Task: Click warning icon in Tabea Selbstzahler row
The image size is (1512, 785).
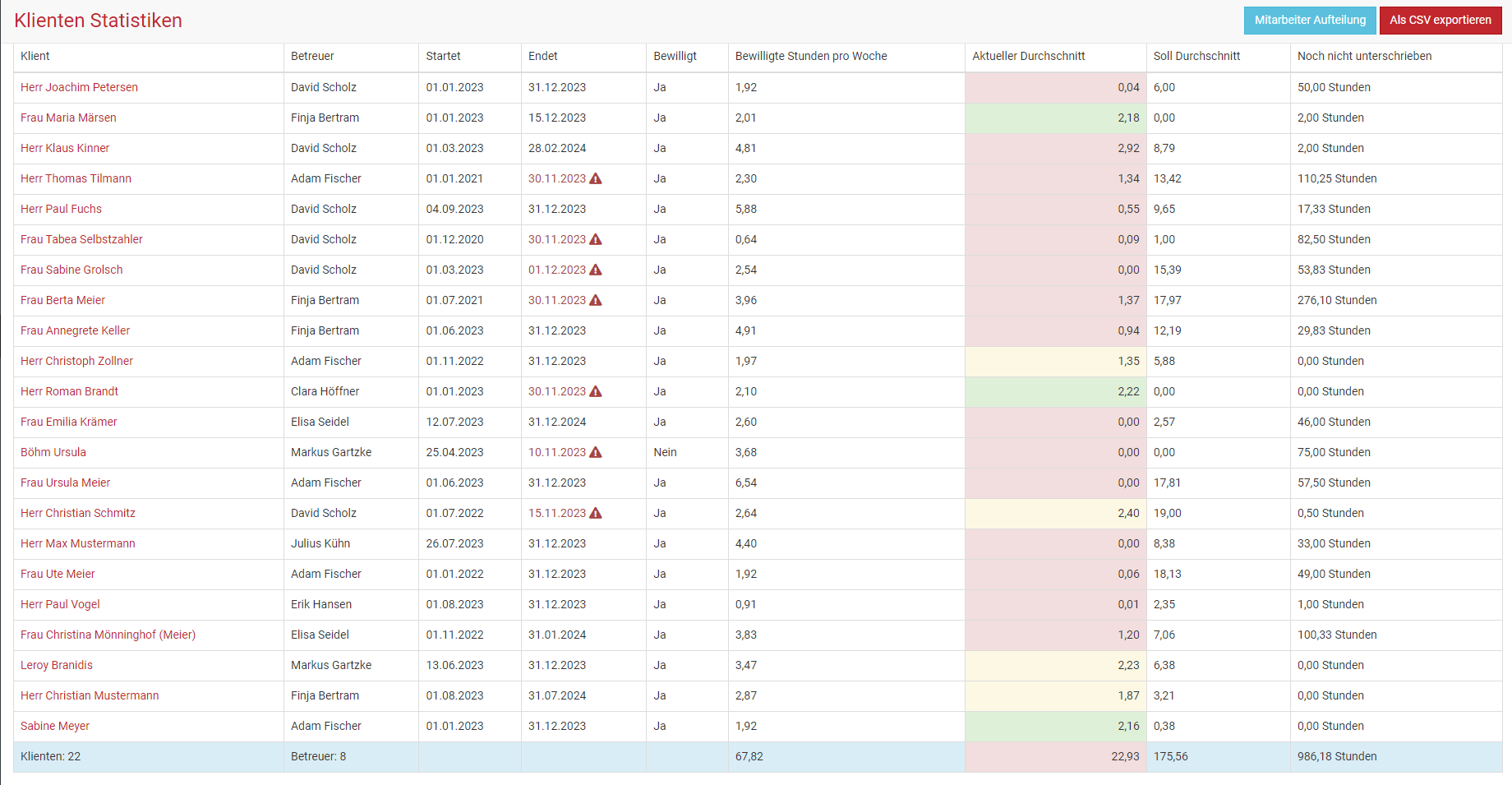Action: coord(596,239)
